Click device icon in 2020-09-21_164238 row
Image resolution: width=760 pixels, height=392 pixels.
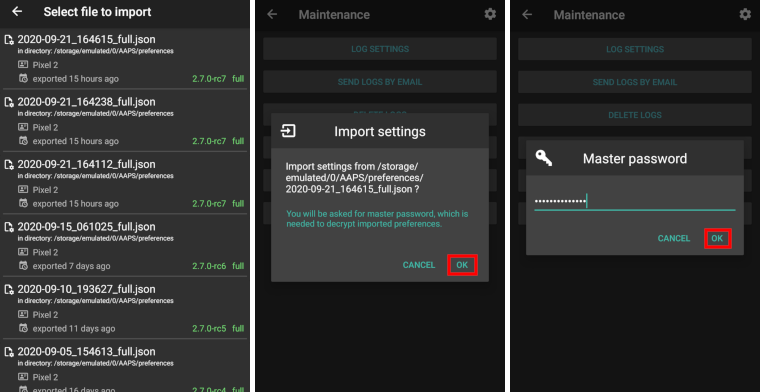click(23, 127)
